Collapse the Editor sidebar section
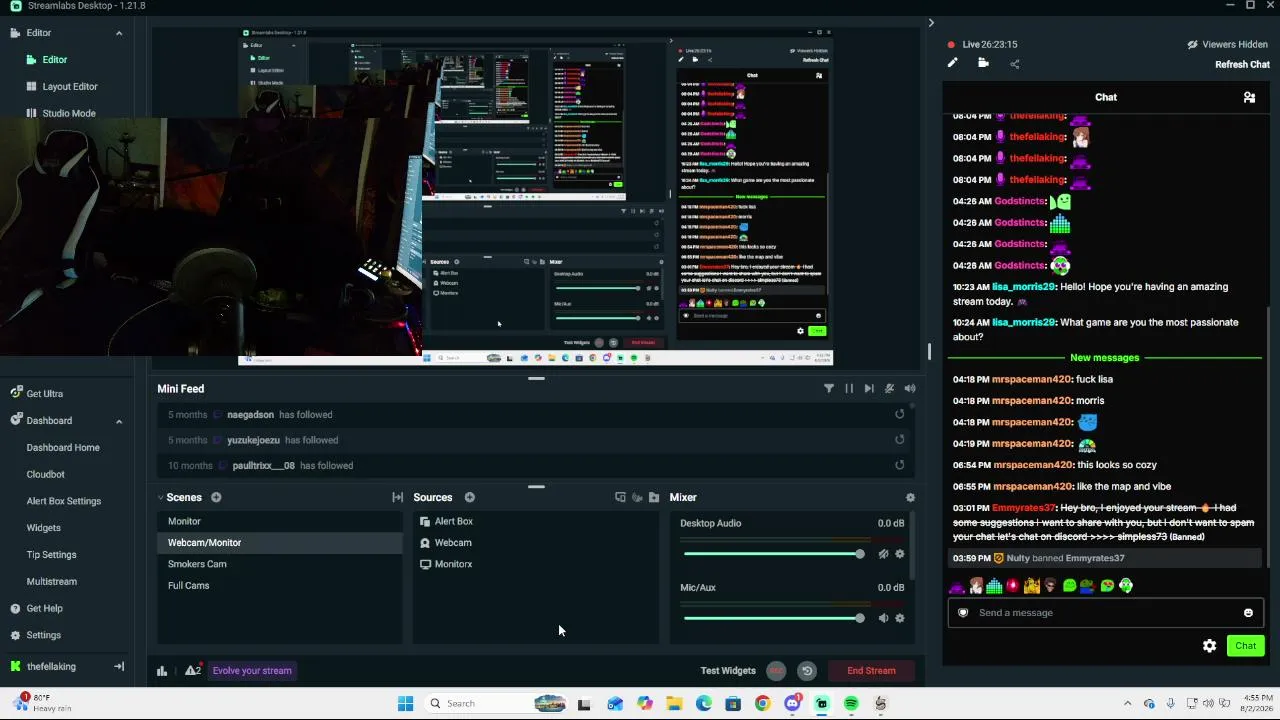Image resolution: width=1280 pixels, height=720 pixels. tap(118, 33)
